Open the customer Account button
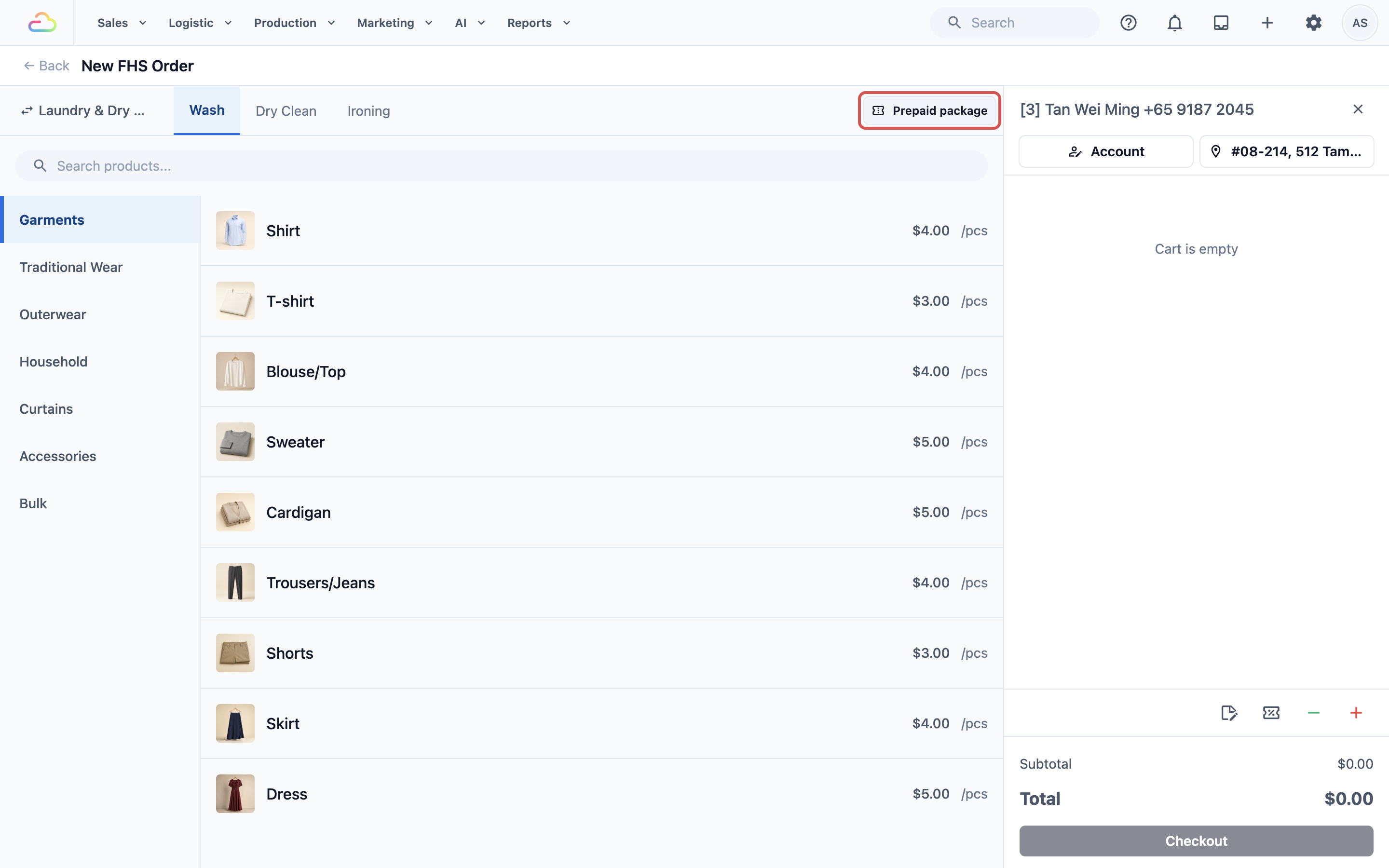1389x868 pixels. [1105, 151]
